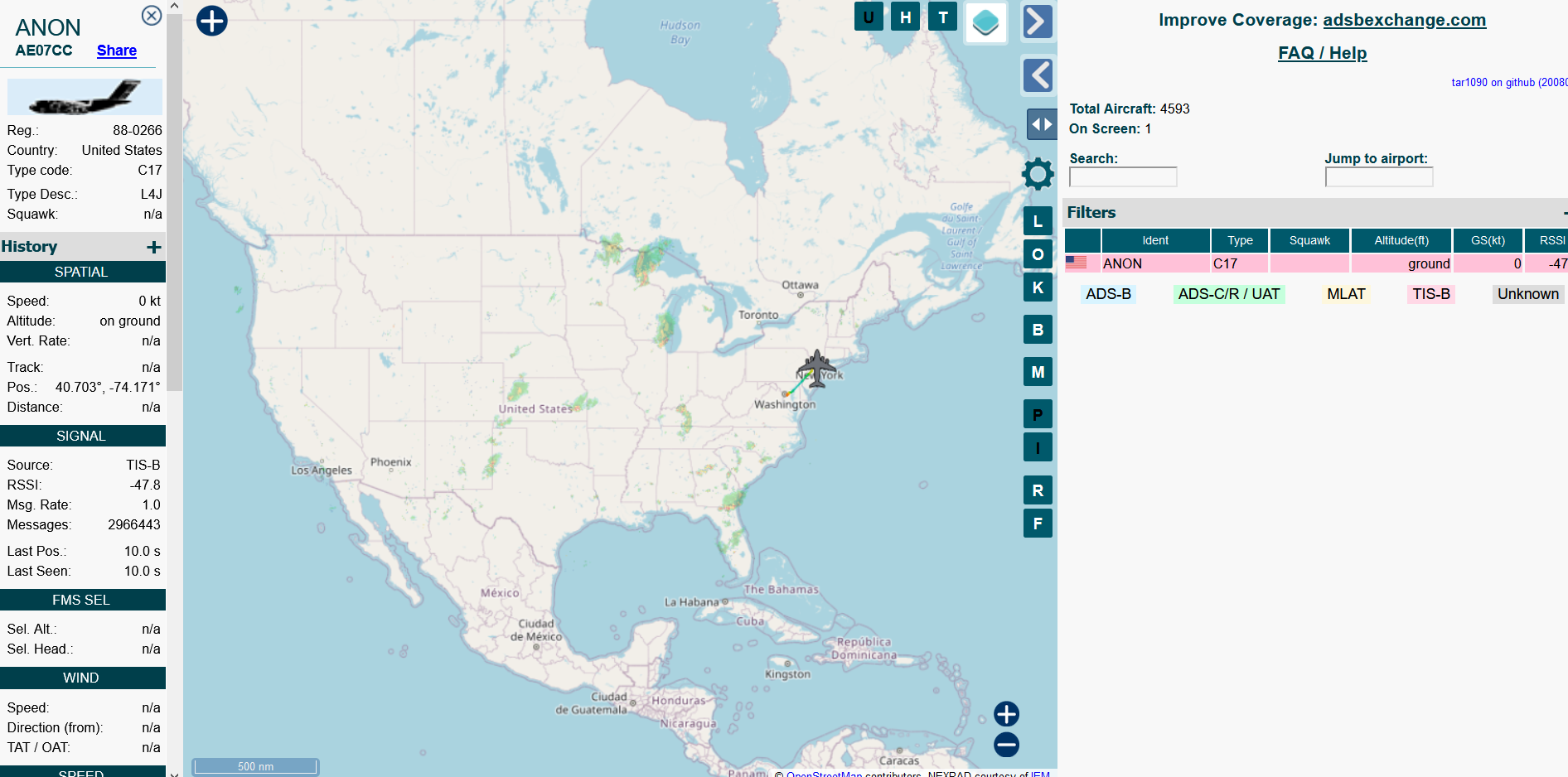
Task: Click the OpenStreetMap attribution link
Action: pyautogui.click(x=824, y=774)
